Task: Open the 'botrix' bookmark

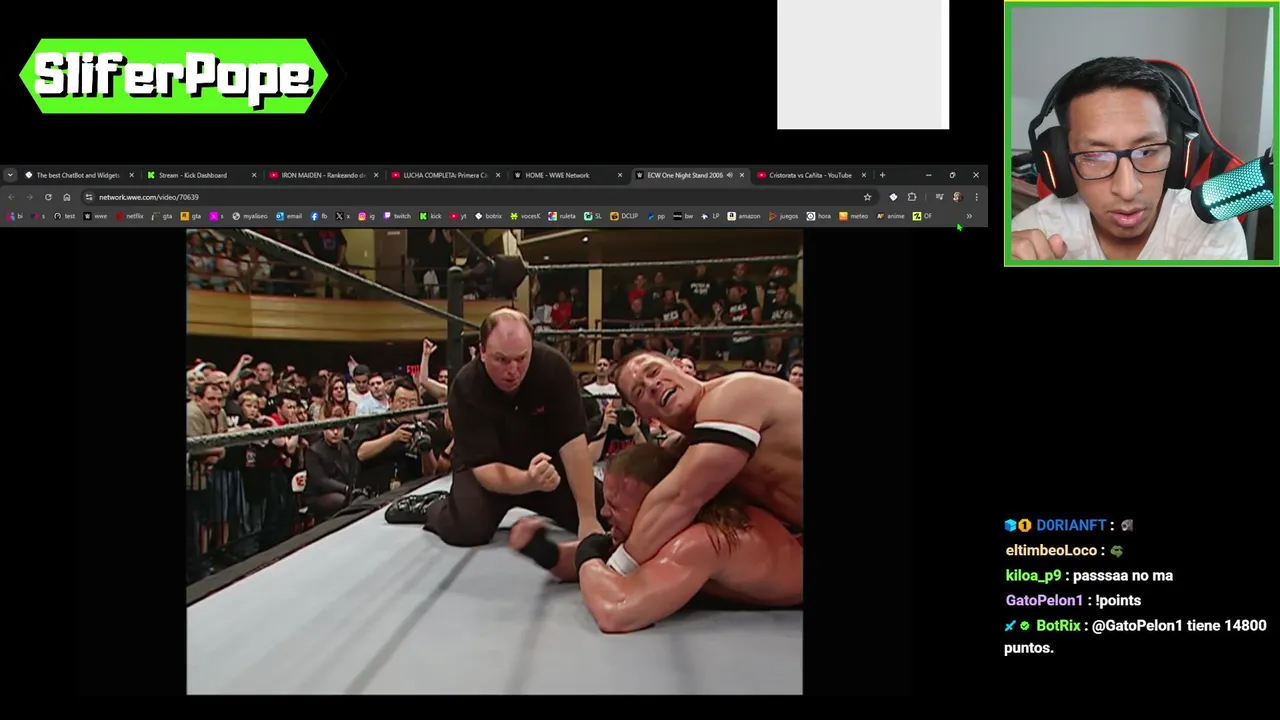Action: click(x=488, y=216)
